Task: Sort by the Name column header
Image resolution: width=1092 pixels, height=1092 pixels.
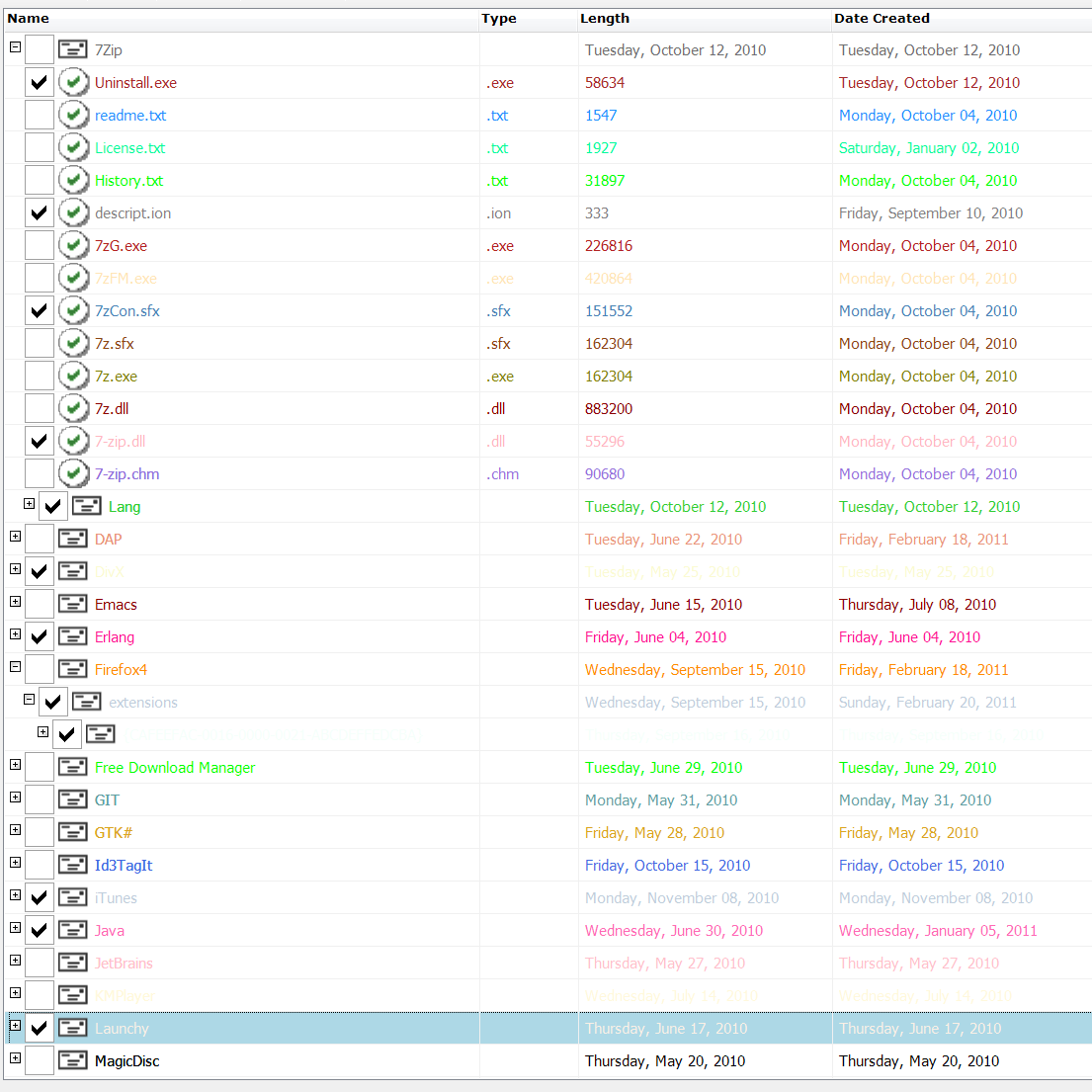Action: (28, 18)
